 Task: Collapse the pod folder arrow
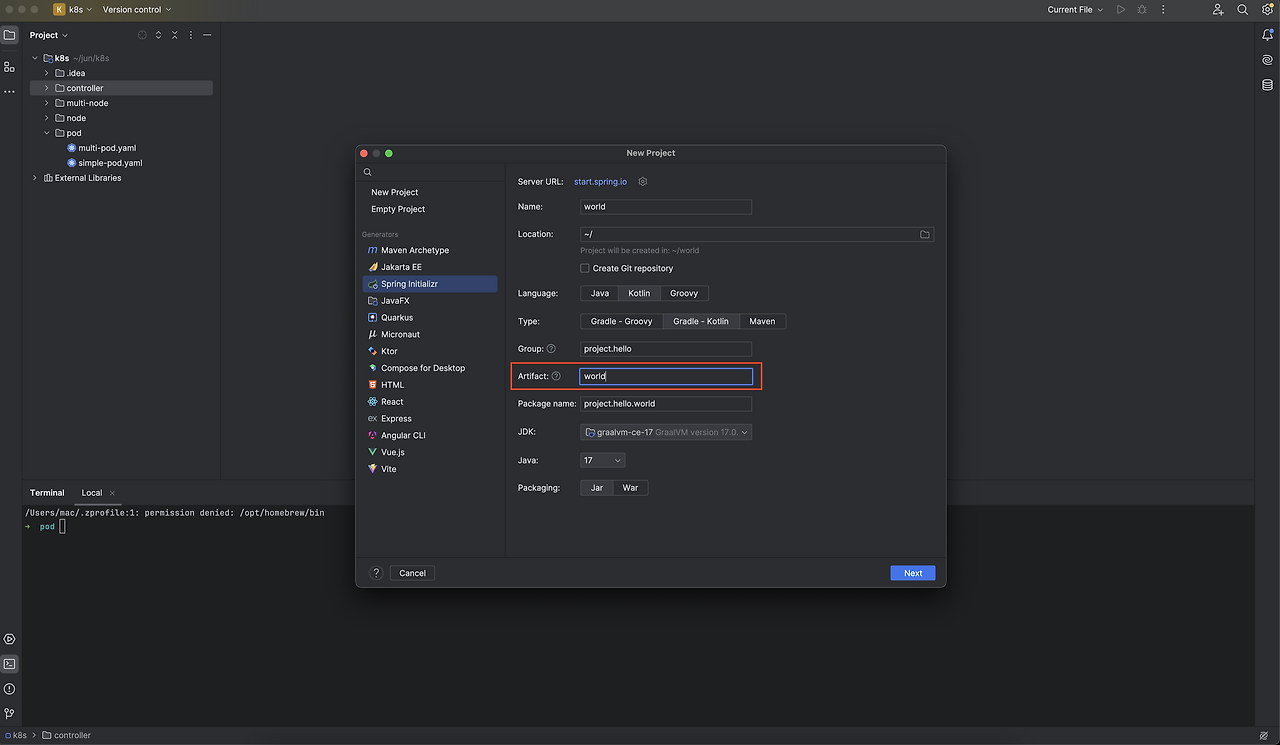[x=46, y=133]
